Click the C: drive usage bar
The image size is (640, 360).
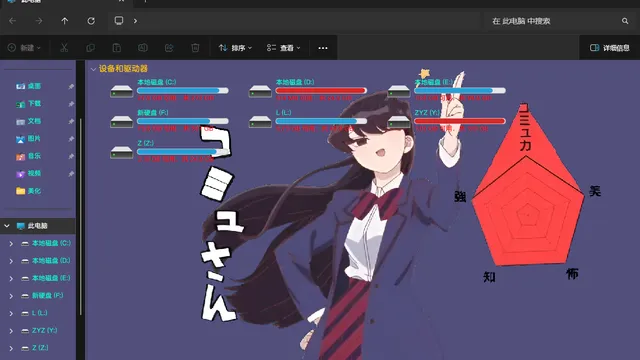(x=183, y=91)
